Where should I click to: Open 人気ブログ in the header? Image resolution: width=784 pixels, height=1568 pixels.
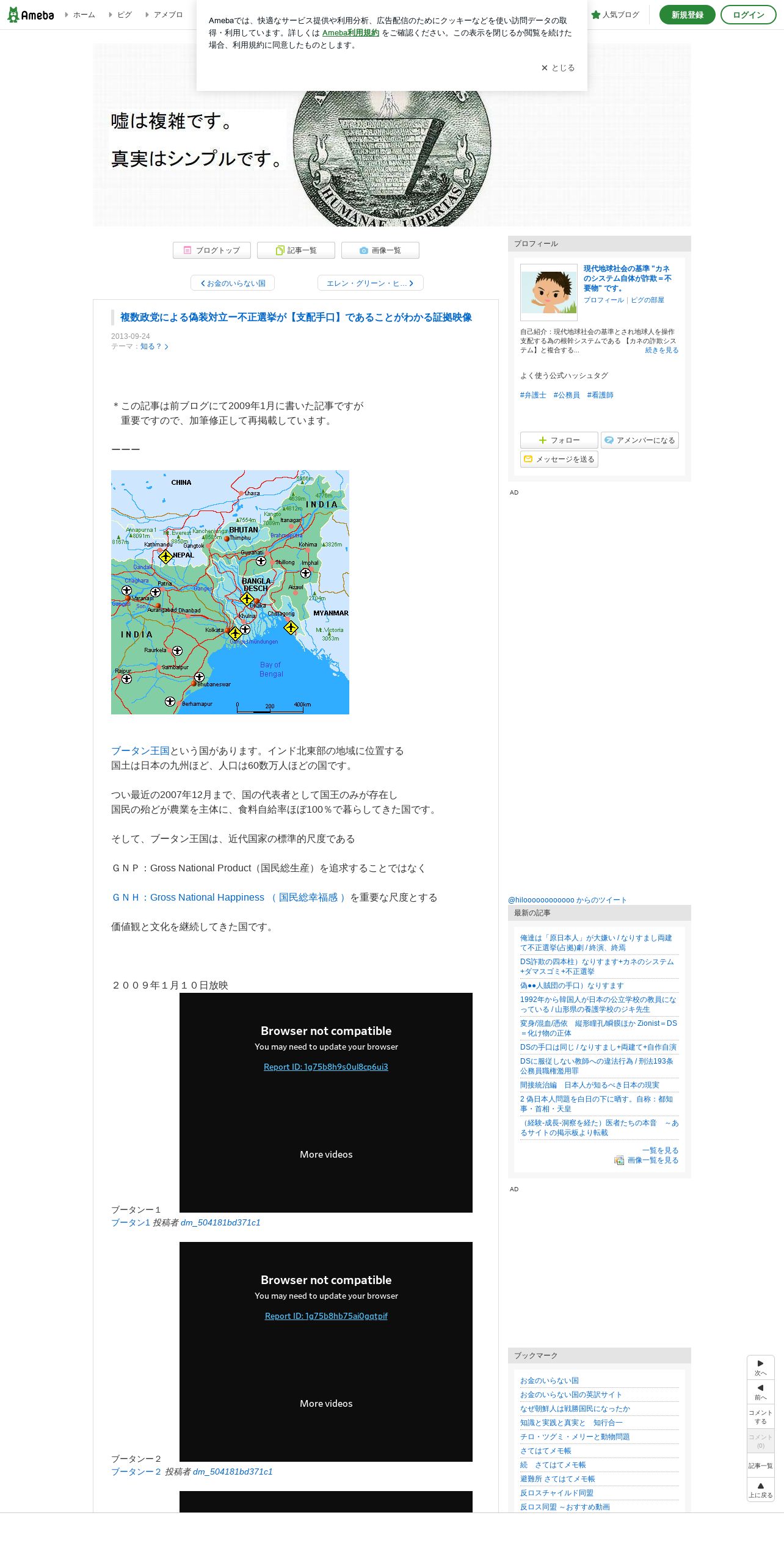[615, 15]
